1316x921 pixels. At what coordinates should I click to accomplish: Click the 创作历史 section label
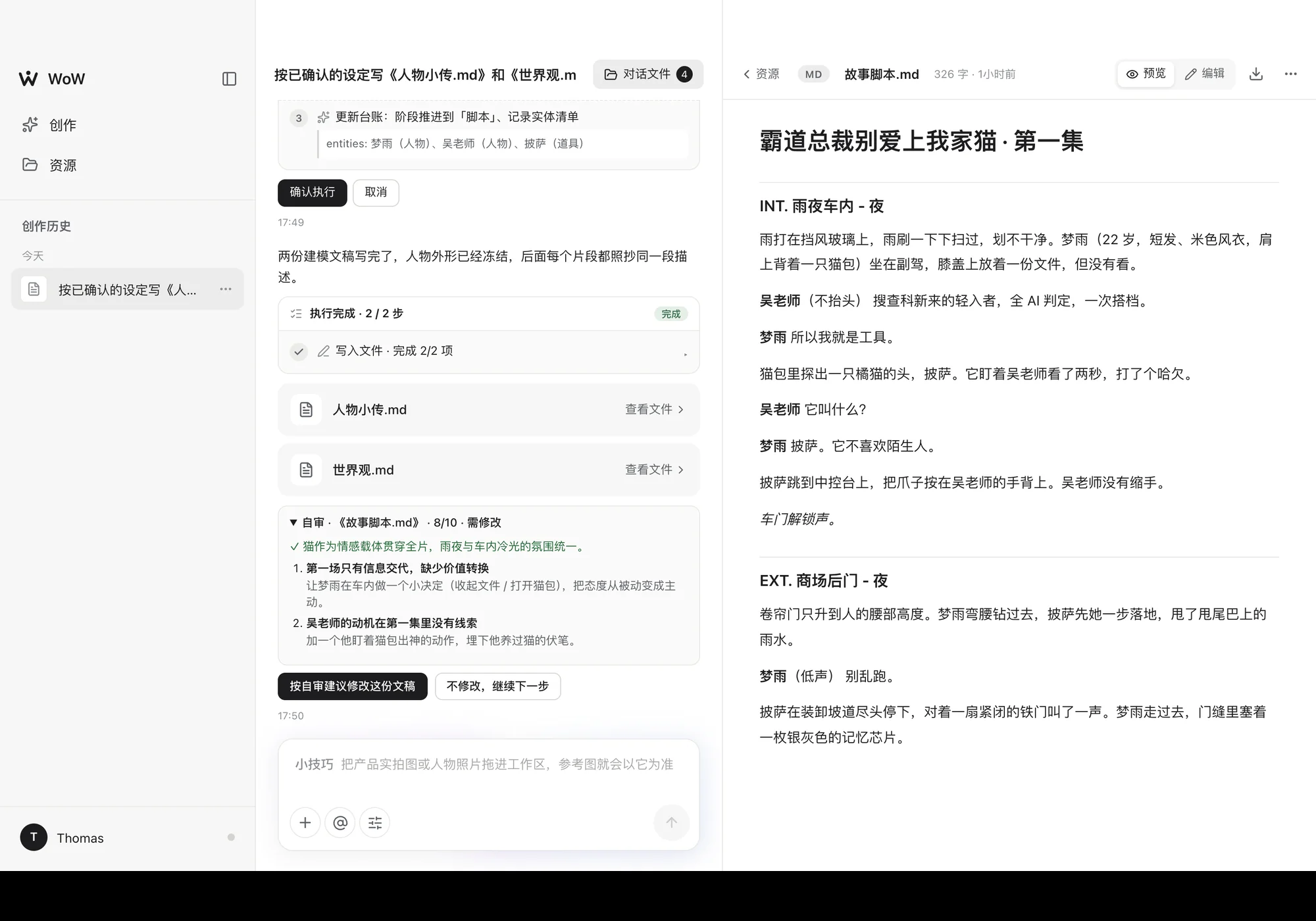[x=46, y=226]
